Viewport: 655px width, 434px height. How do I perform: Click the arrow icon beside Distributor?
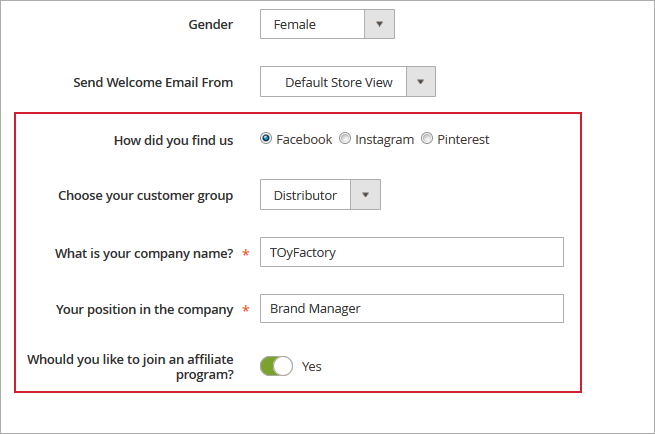click(x=365, y=195)
